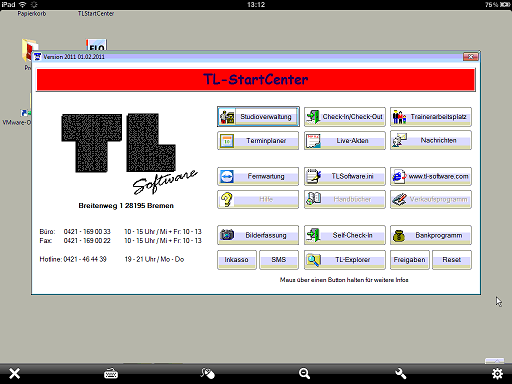The width and height of the screenshot is (512, 384).
Task: Click the Bilderfassung camera icon
Action: pos(227,235)
